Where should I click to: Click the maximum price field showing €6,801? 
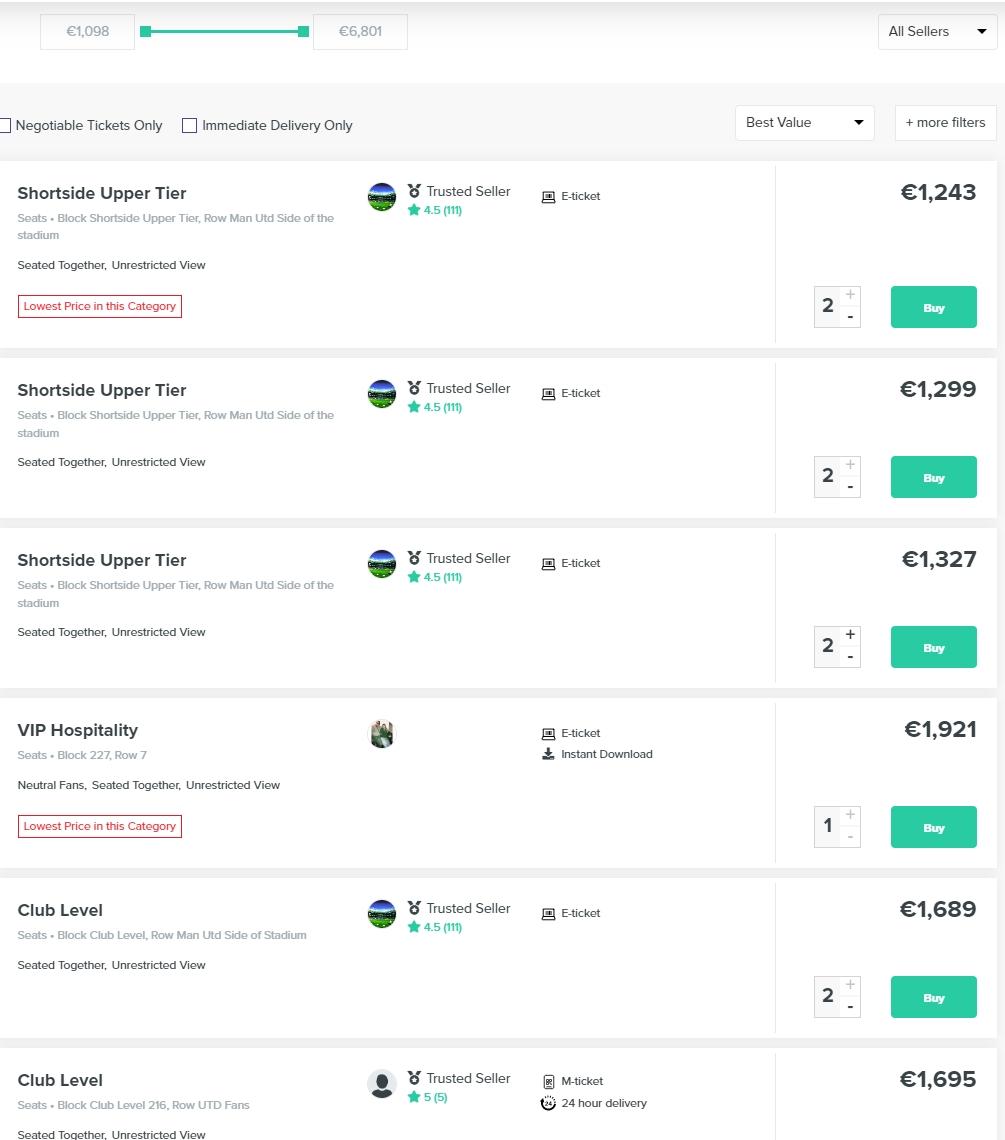coord(360,32)
